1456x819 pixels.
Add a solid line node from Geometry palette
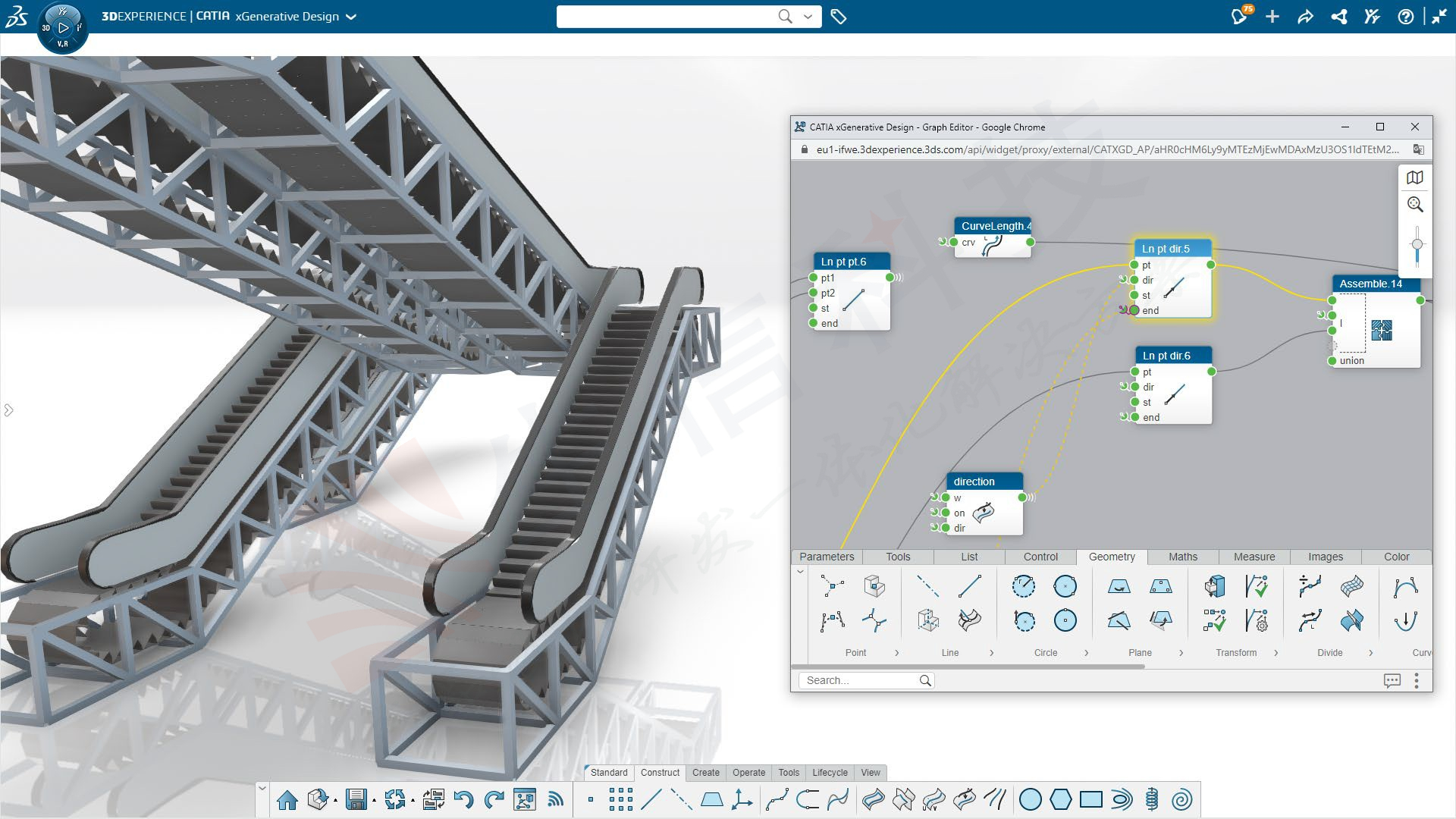pyautogui.click(x=970, y=586)
